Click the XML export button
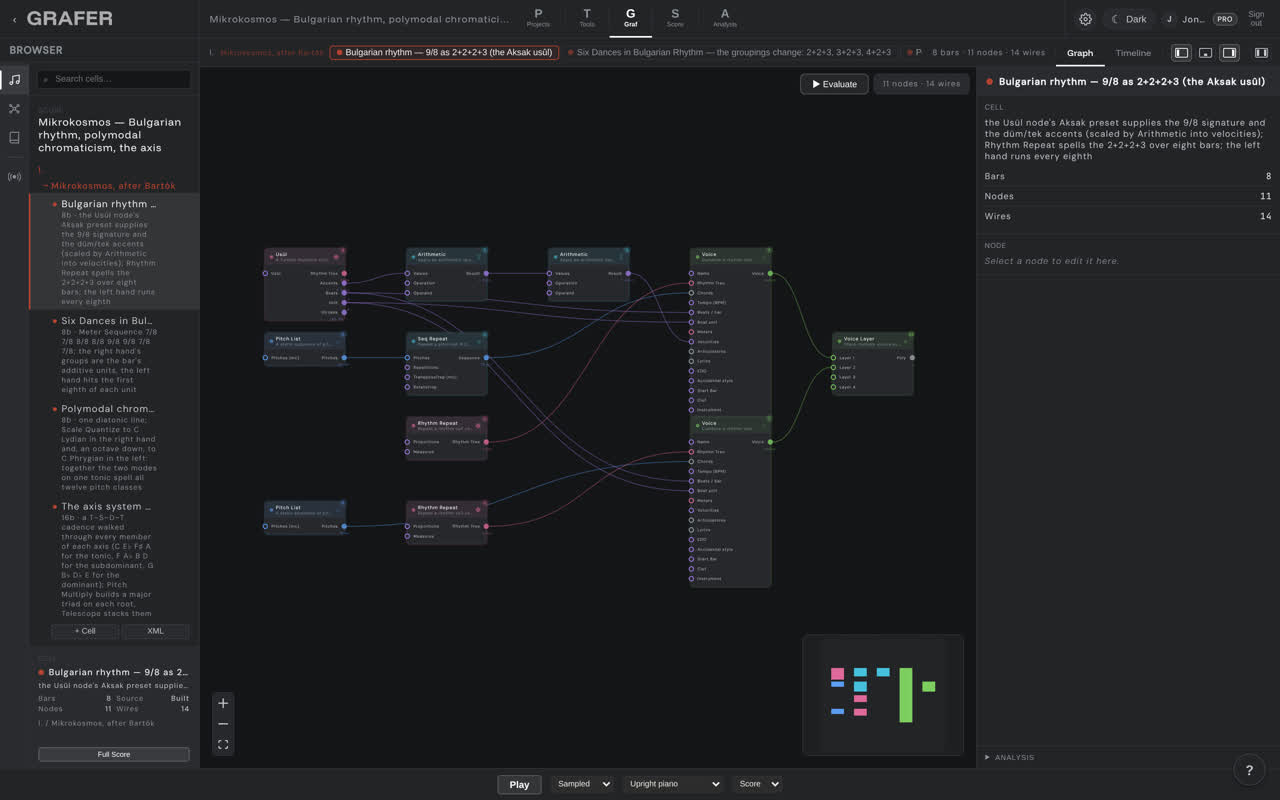The height and width of the screenshot is (800, 1280). point(155,631)
